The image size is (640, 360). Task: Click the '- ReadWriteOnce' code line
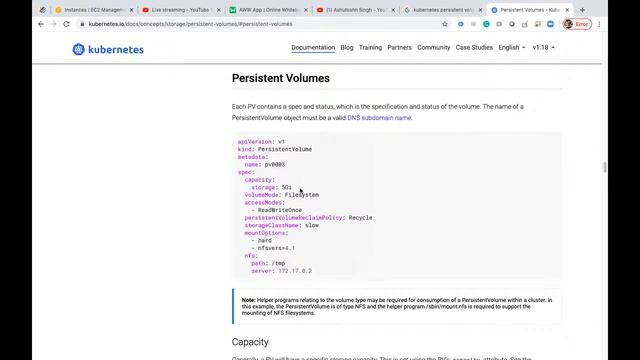point(276,210)
